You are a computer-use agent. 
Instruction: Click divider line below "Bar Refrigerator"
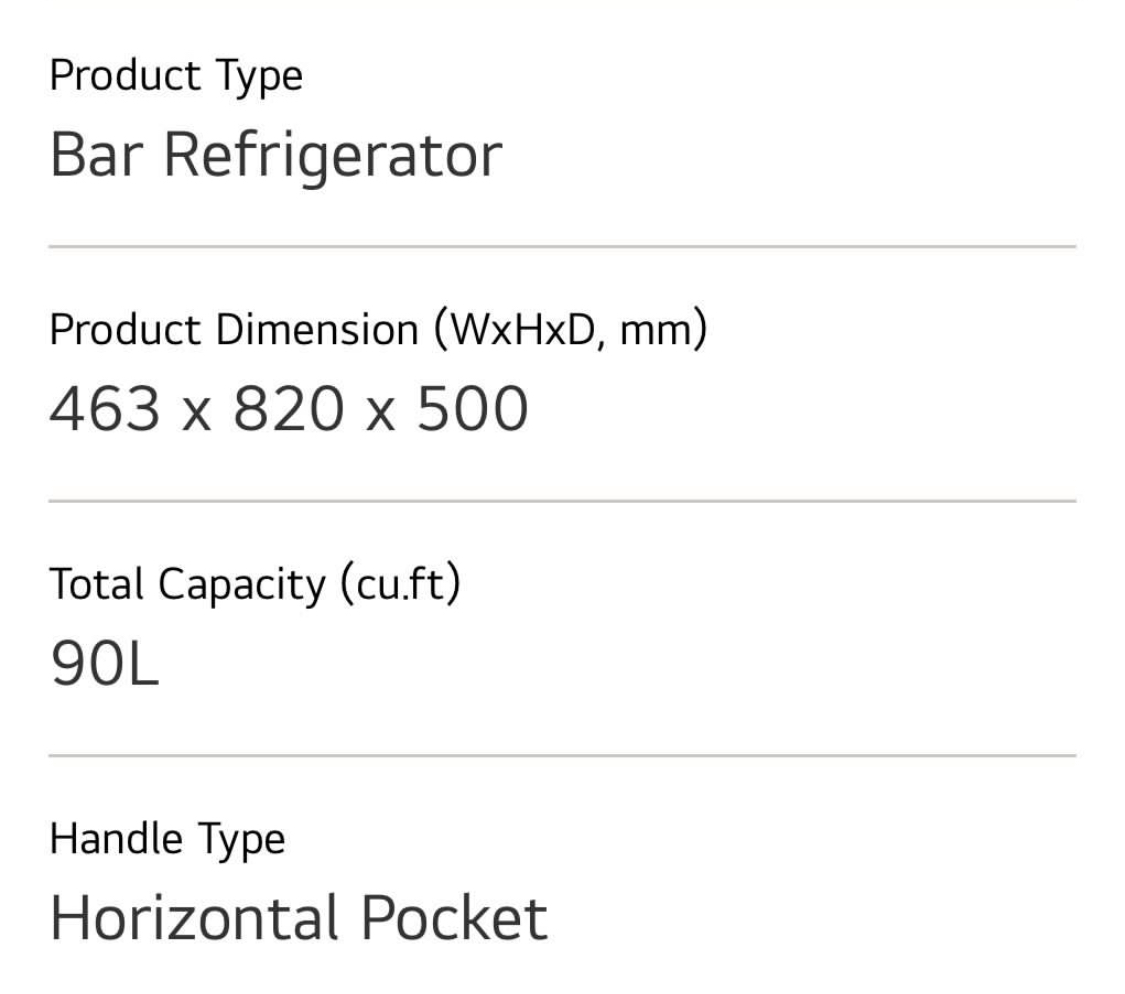coord(562,246)
